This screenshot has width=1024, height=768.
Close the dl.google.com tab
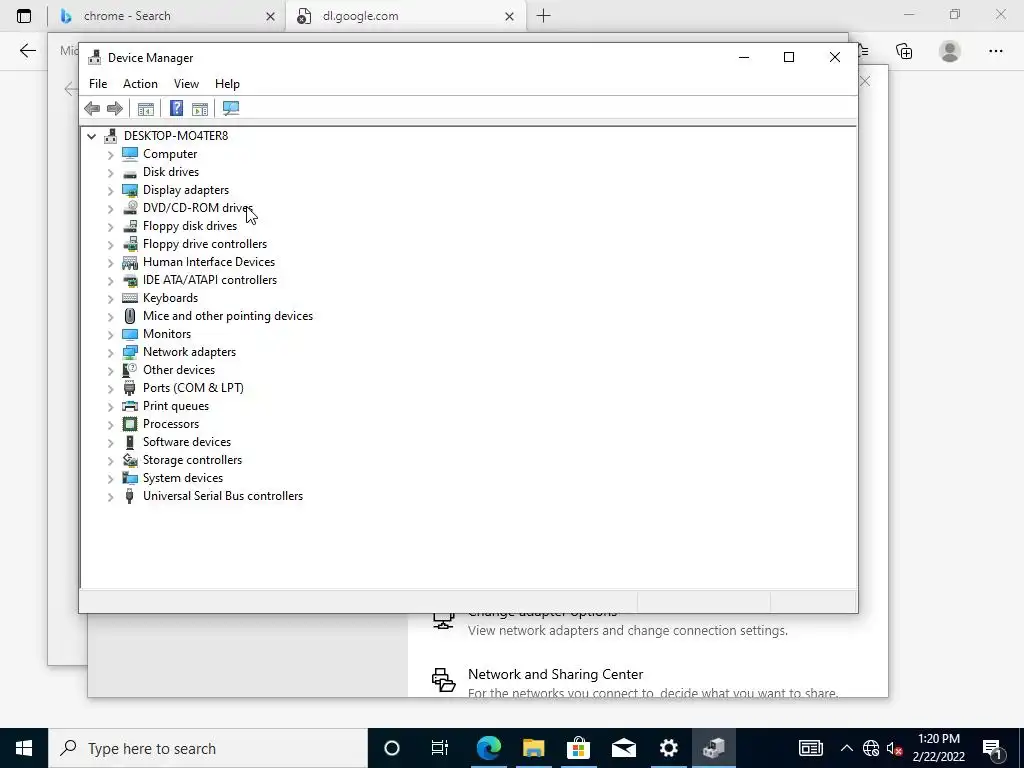509,16
